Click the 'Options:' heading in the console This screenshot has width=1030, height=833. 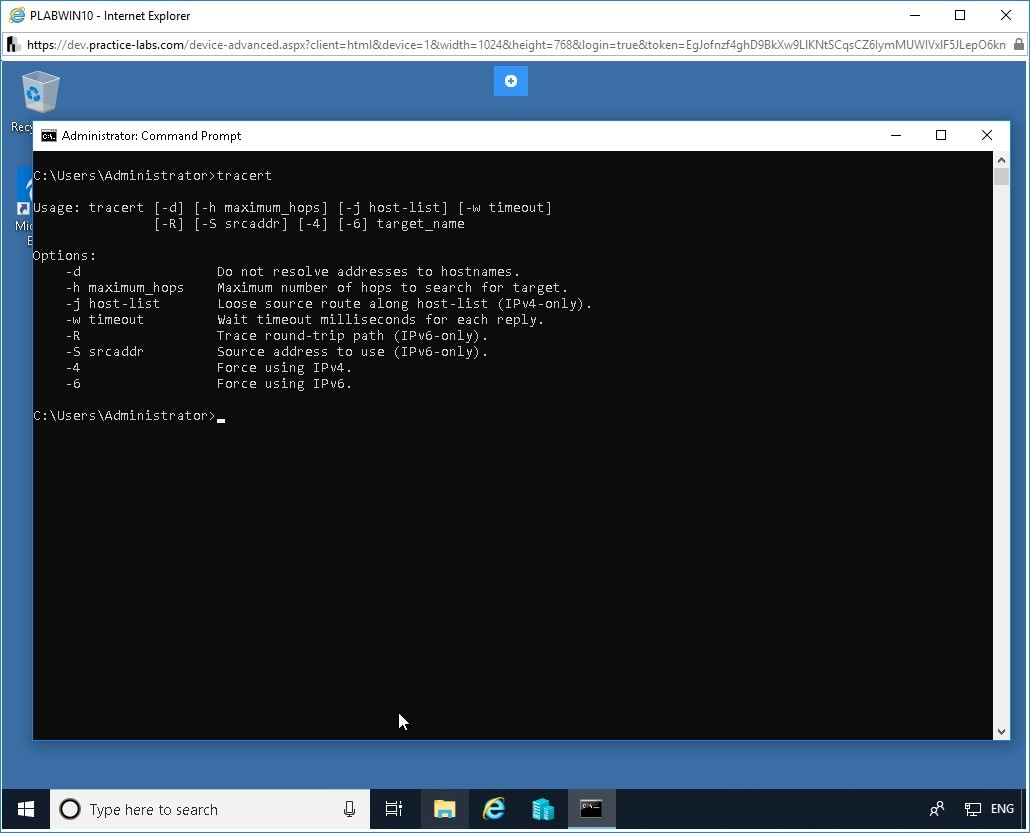tap(64, 256)
